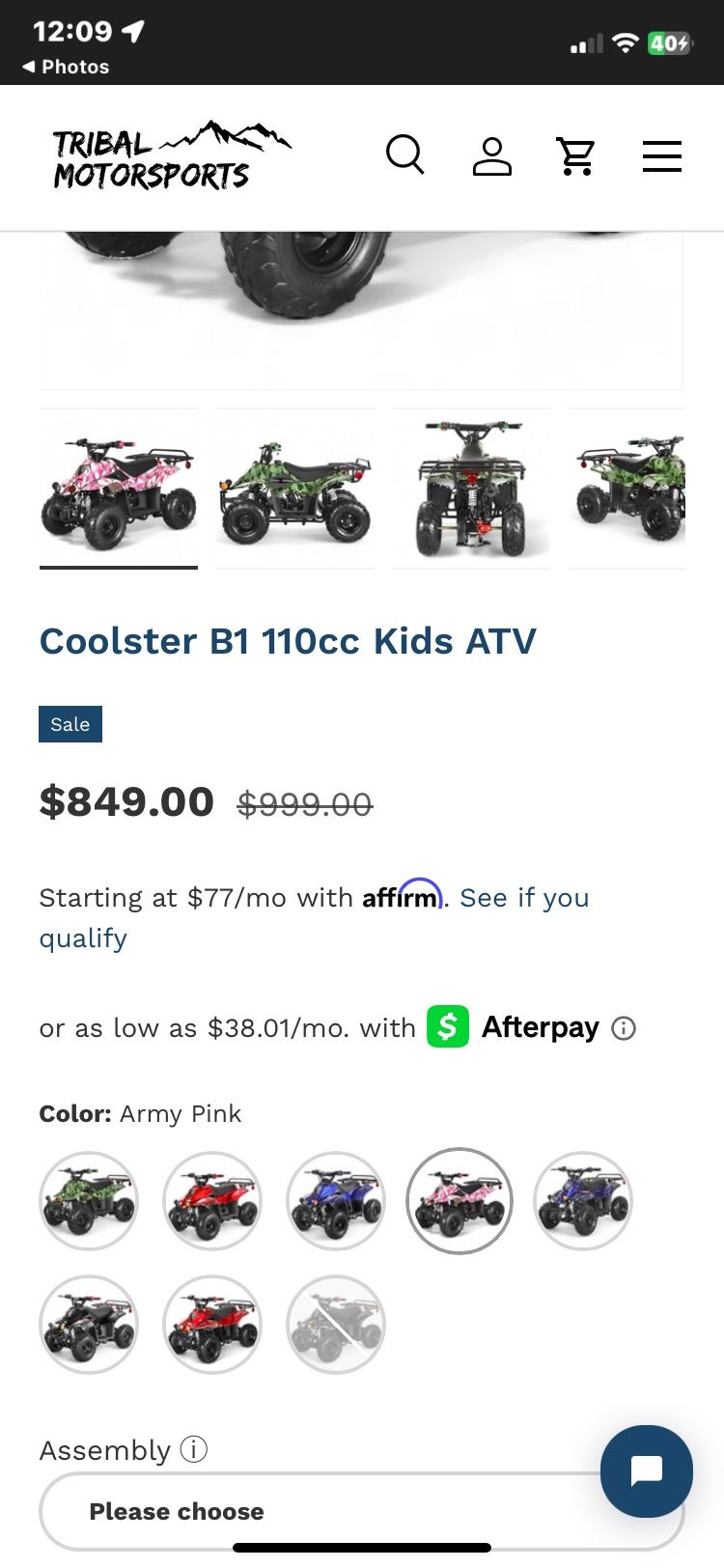
Task: Go back to Photos app
Action: pos(66,67)
